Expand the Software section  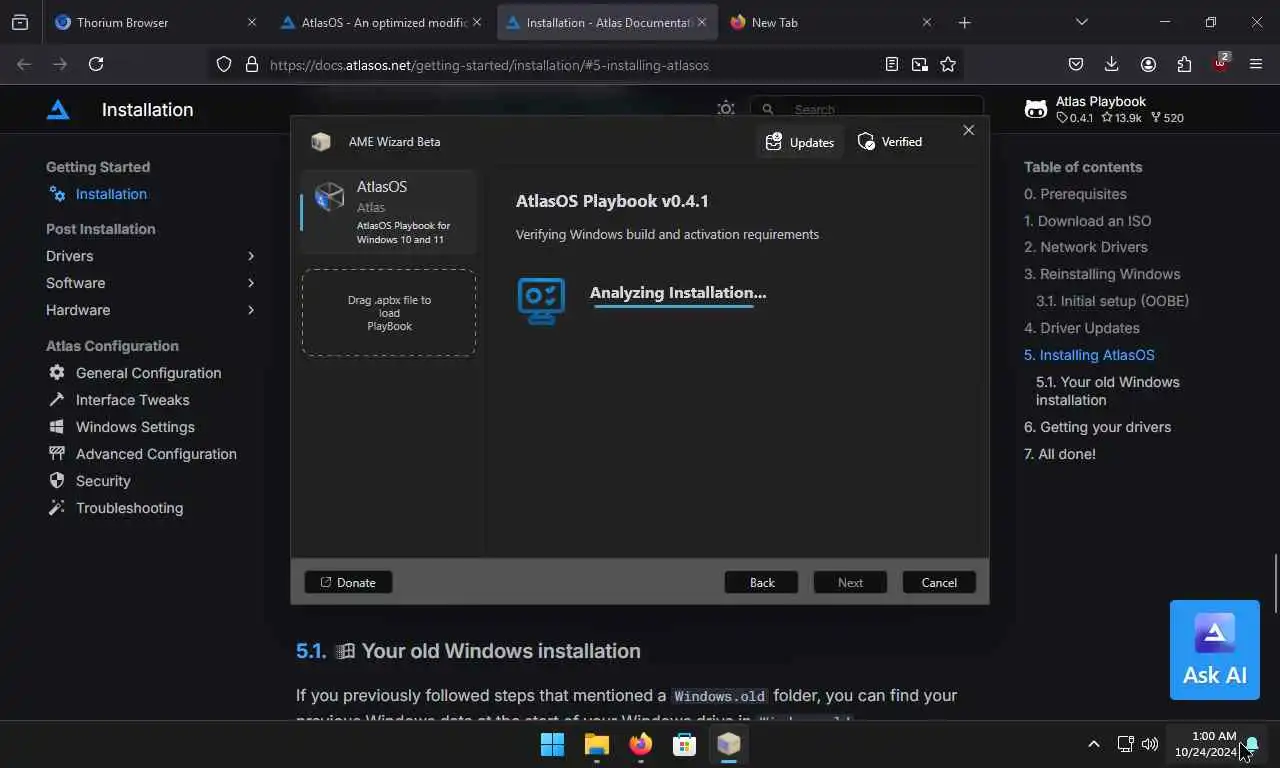(150, 283)
